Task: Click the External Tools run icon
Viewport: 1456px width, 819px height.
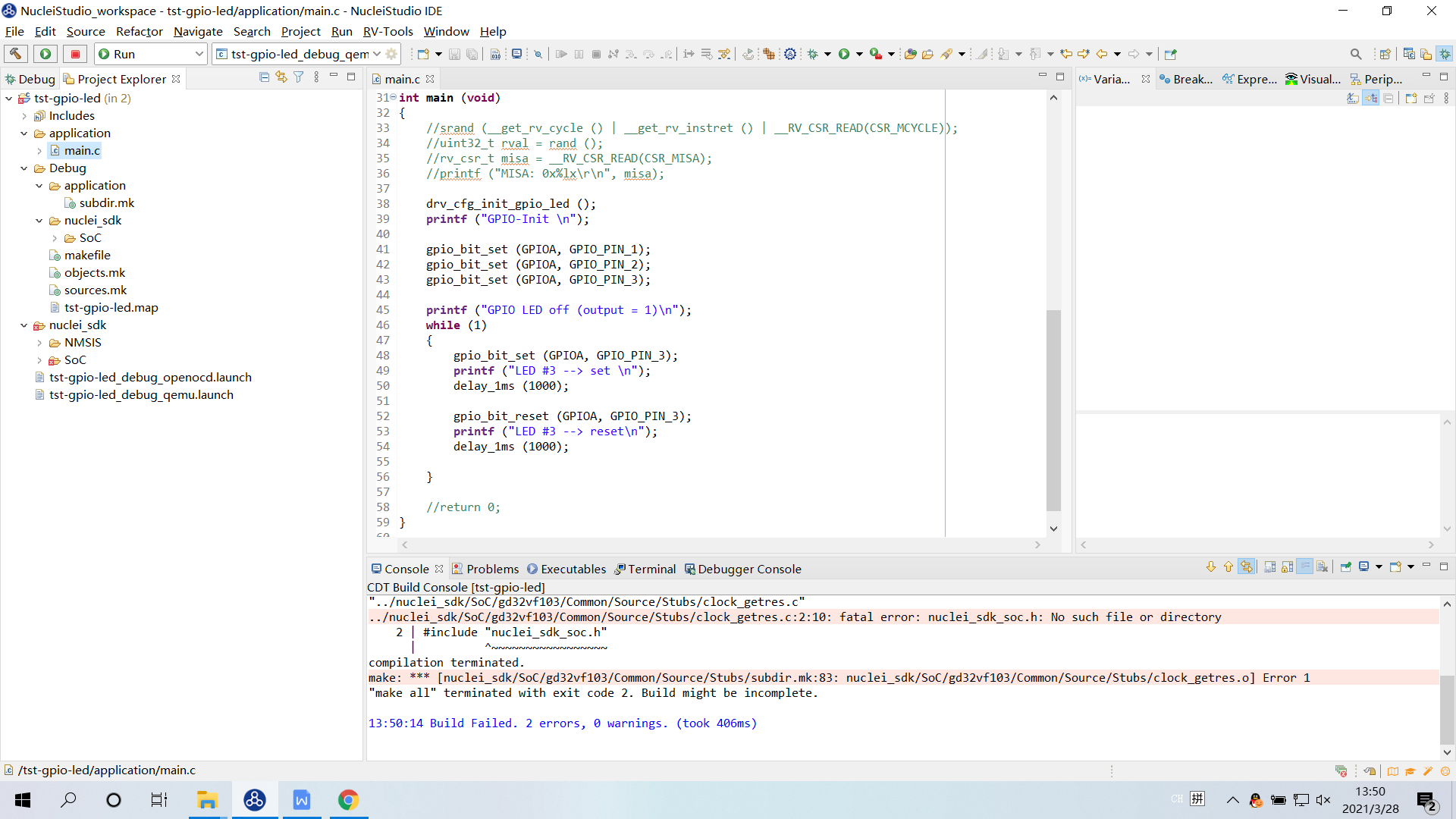Action: coord(876,54)
